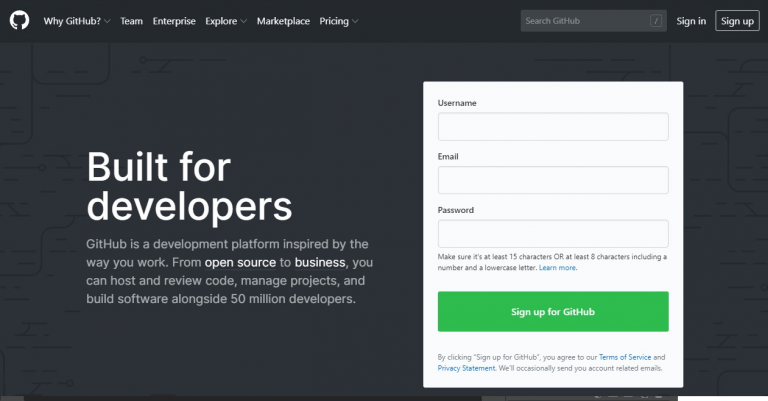The width and height of the screenshot is (768, 401).
Task: Select the Username input field
Action: click(553, 127)
